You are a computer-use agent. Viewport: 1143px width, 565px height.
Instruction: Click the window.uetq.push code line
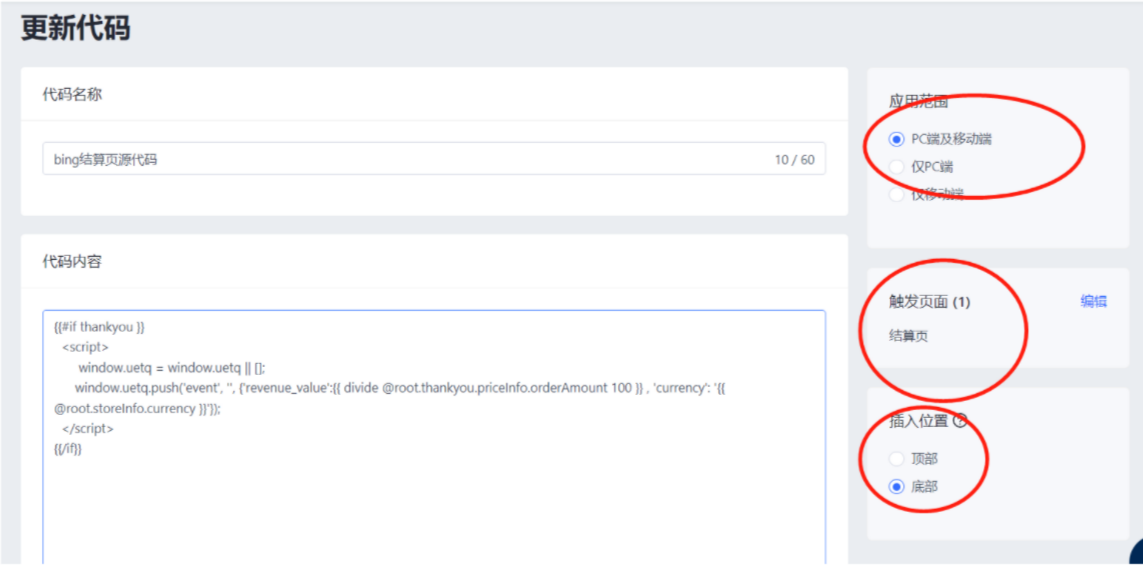400,388
